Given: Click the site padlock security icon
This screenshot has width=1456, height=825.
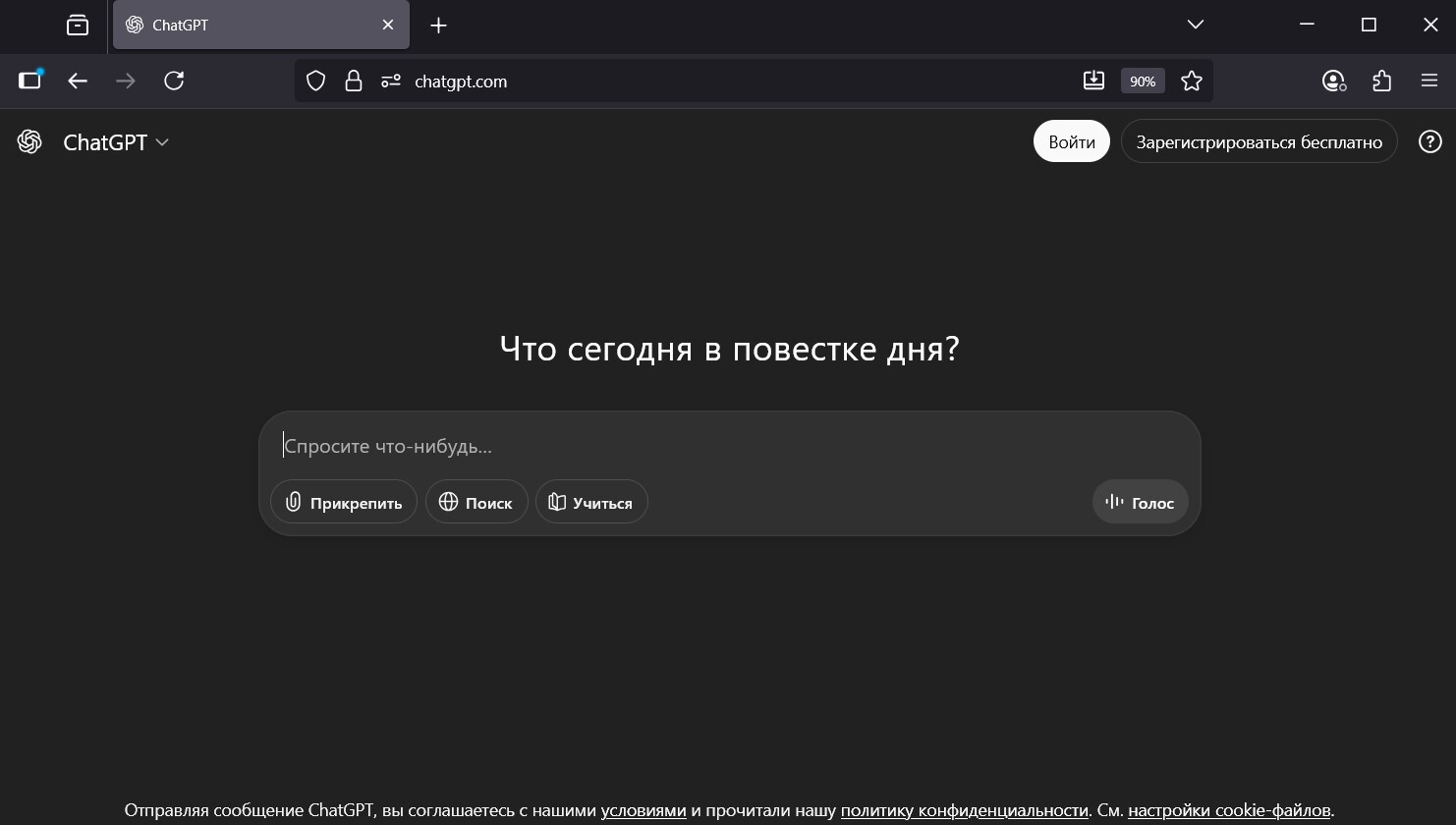Looking at the screenshot, I should [354, 82].
